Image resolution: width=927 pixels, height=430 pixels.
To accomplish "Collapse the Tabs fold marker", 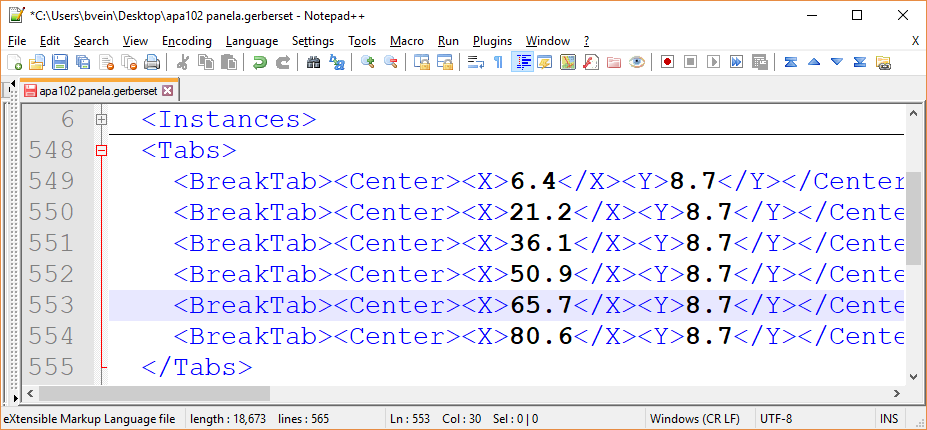I will (102, 151).
